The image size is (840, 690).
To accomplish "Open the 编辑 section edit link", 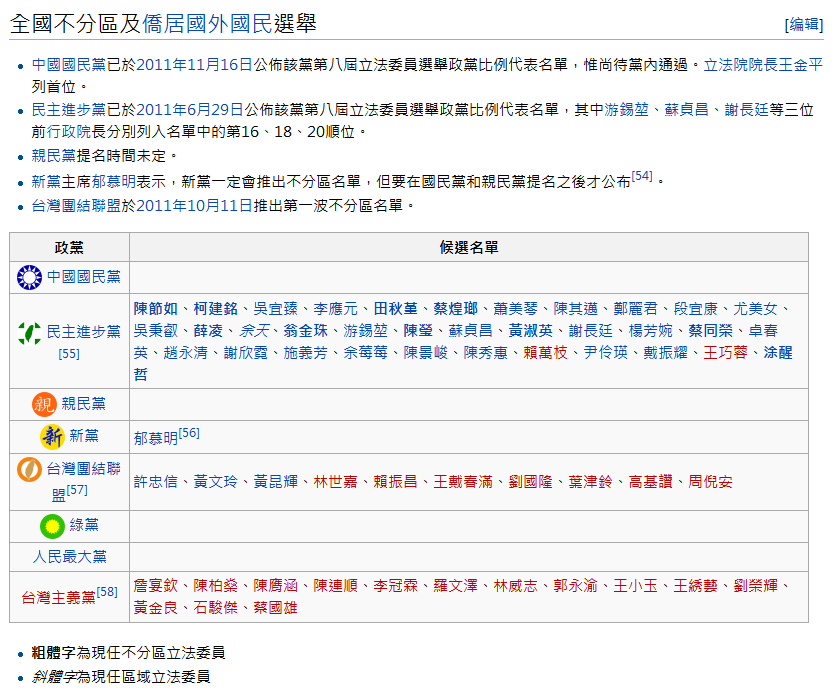I will pos(804,24).
